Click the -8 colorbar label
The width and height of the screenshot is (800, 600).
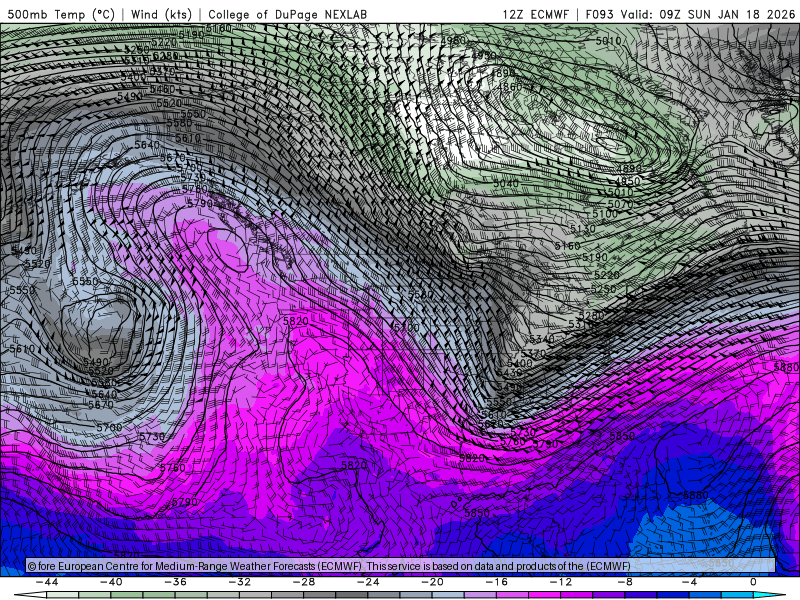click(x=625, y=582)
